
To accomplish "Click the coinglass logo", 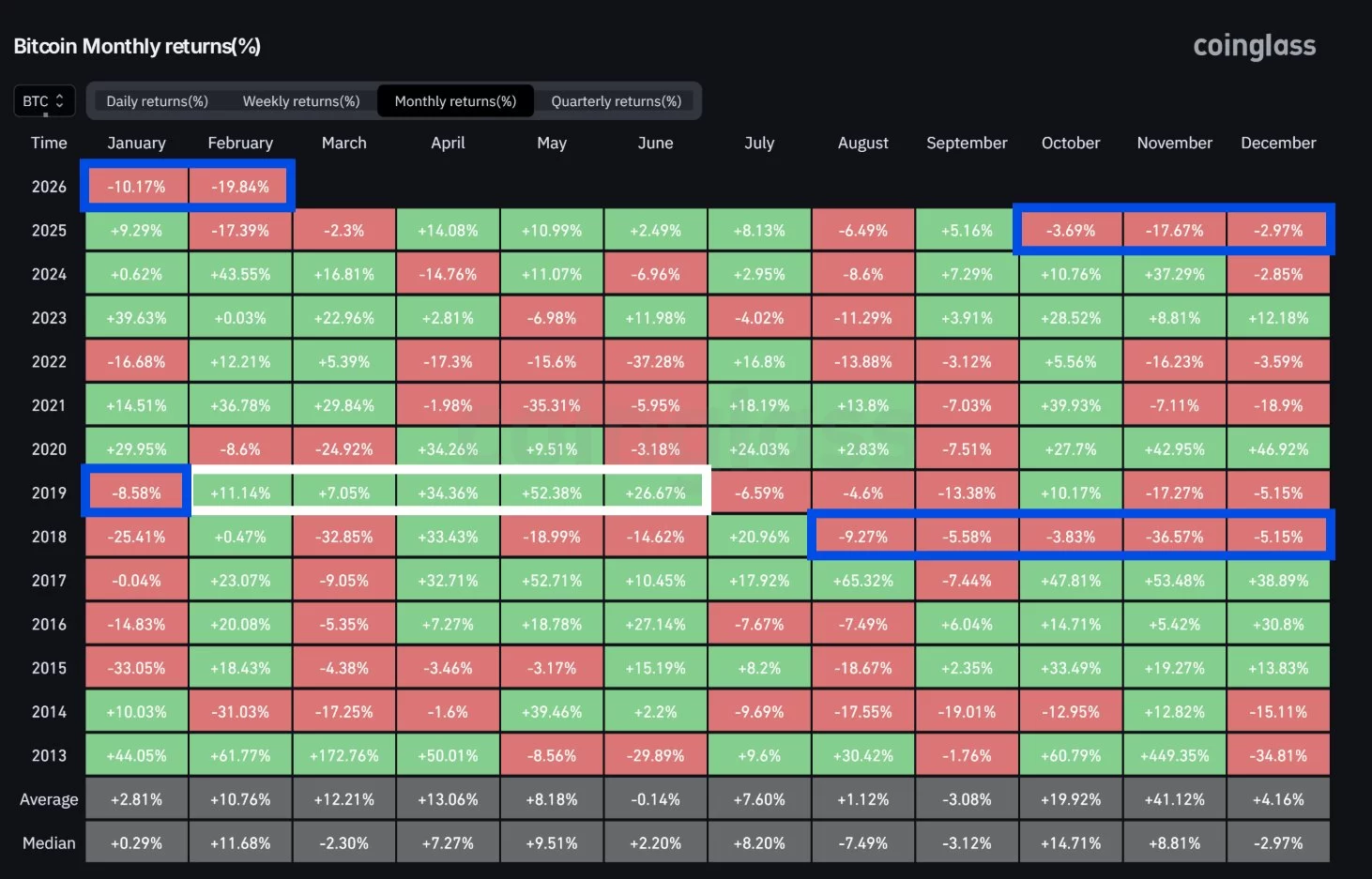I will (x=1254, y=46).
